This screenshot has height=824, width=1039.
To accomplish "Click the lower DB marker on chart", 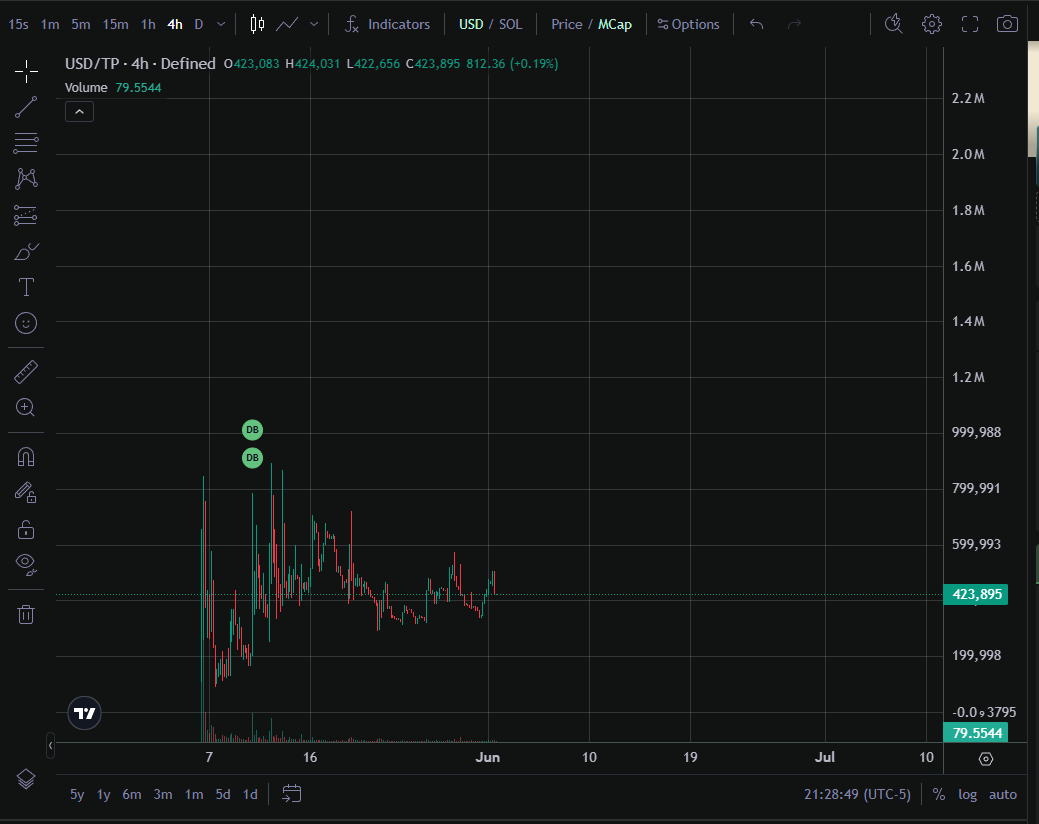I will (x=252, y=458).
